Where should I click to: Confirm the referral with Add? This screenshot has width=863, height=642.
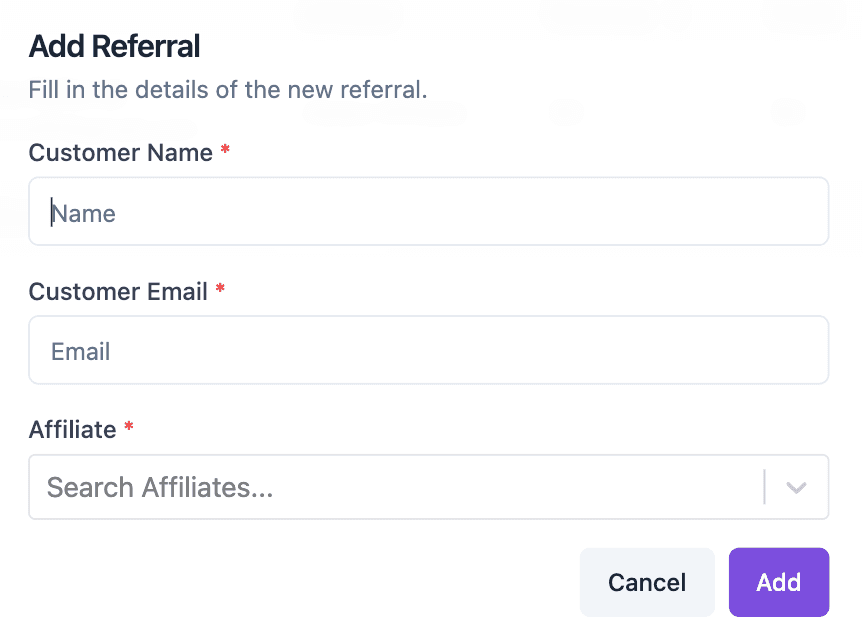[779, 582]
